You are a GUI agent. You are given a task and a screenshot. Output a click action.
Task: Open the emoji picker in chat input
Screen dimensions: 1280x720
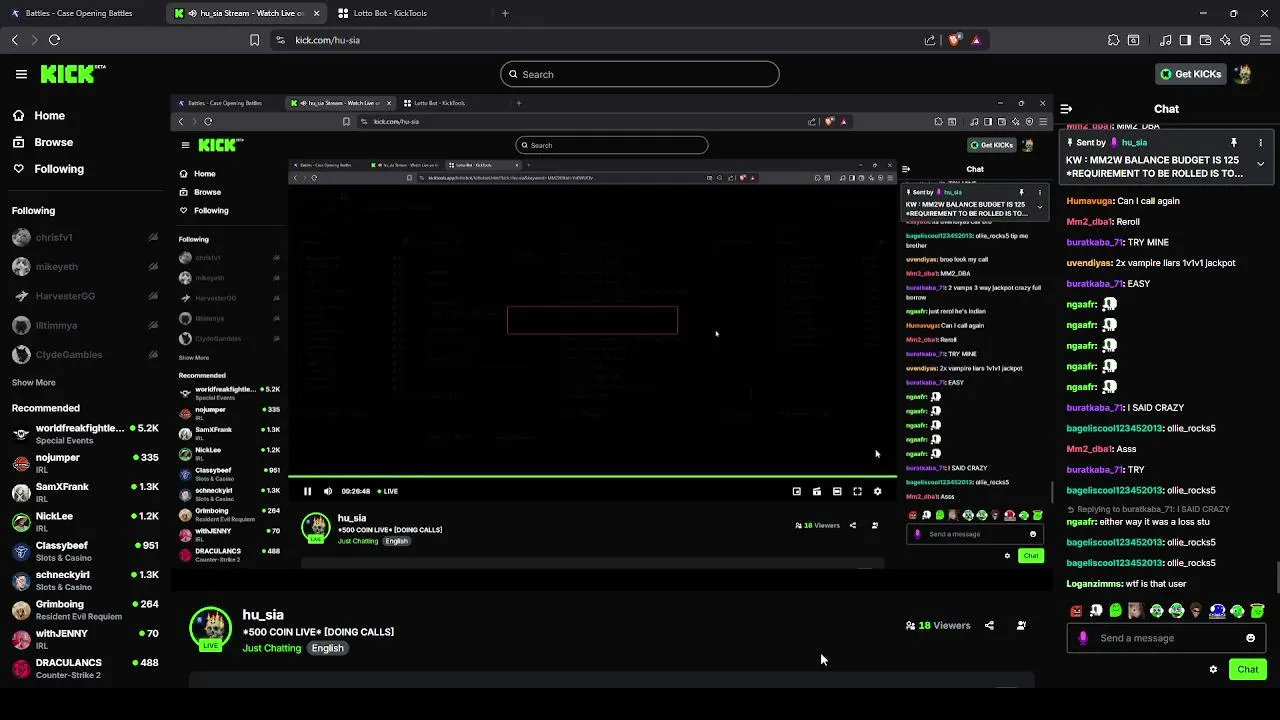pyautogui.click(x=1250, y=638)
